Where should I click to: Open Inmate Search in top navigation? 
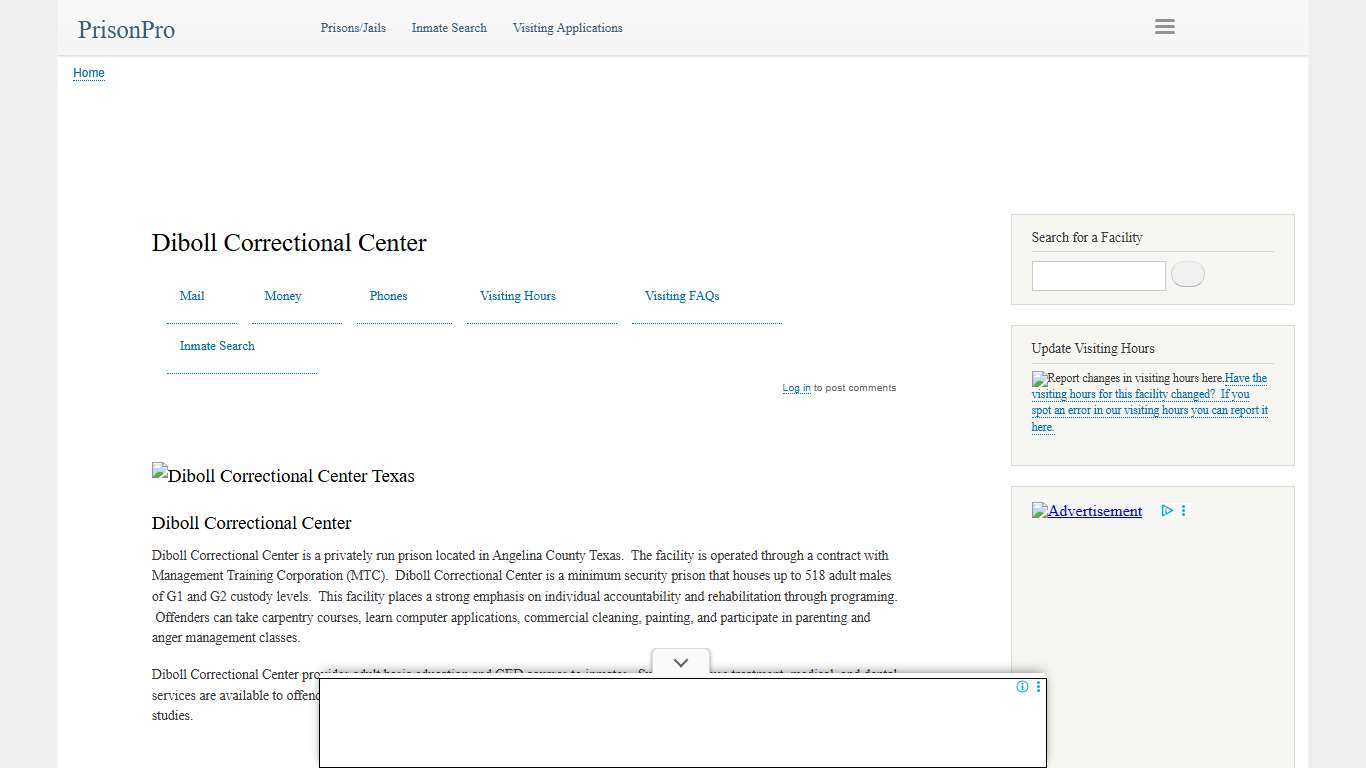(x=449, y=28)
